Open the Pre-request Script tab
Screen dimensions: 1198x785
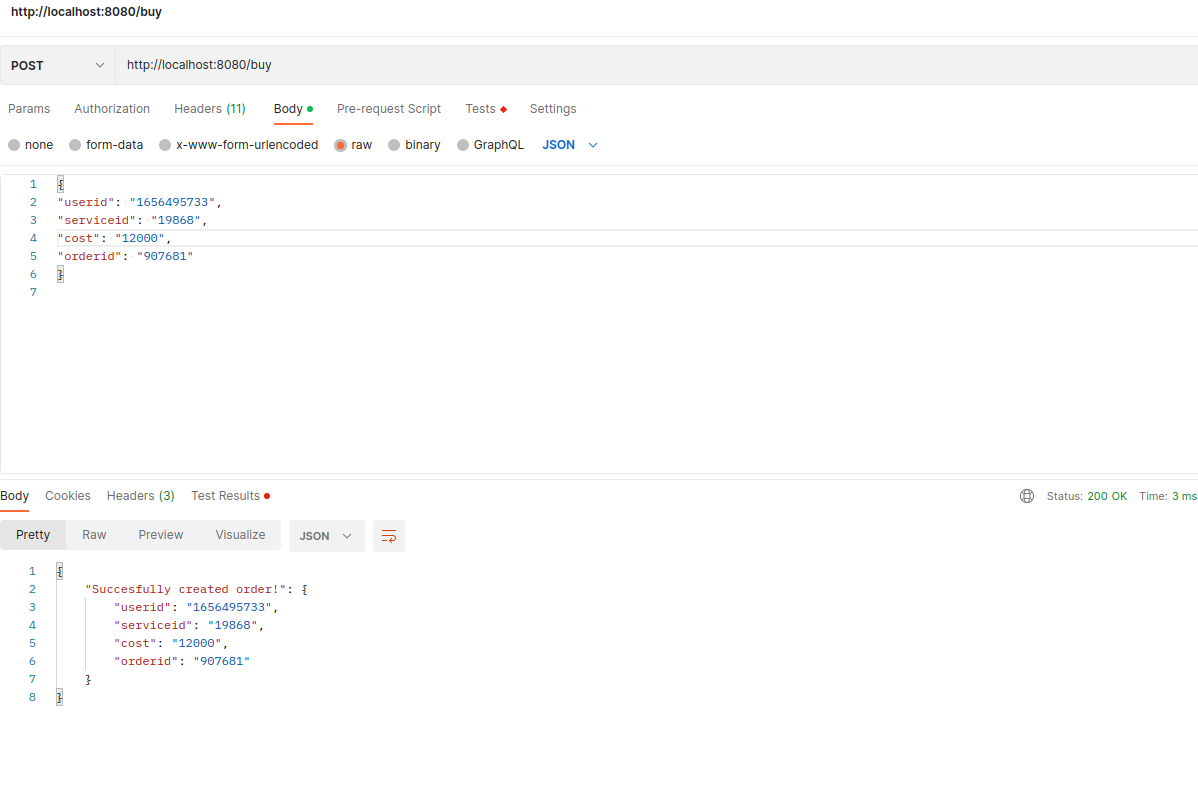tap(388, 108)
